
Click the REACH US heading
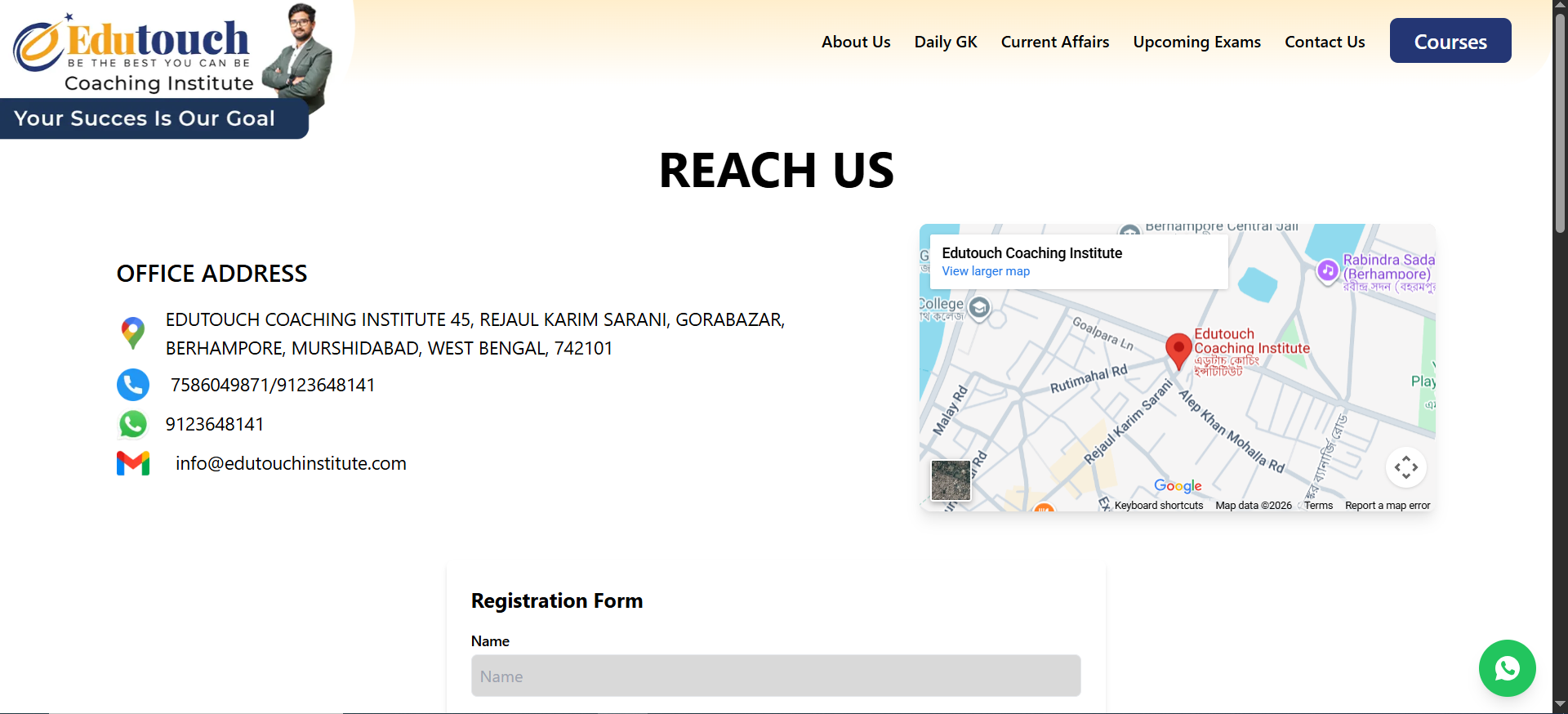tap(777, 170)
